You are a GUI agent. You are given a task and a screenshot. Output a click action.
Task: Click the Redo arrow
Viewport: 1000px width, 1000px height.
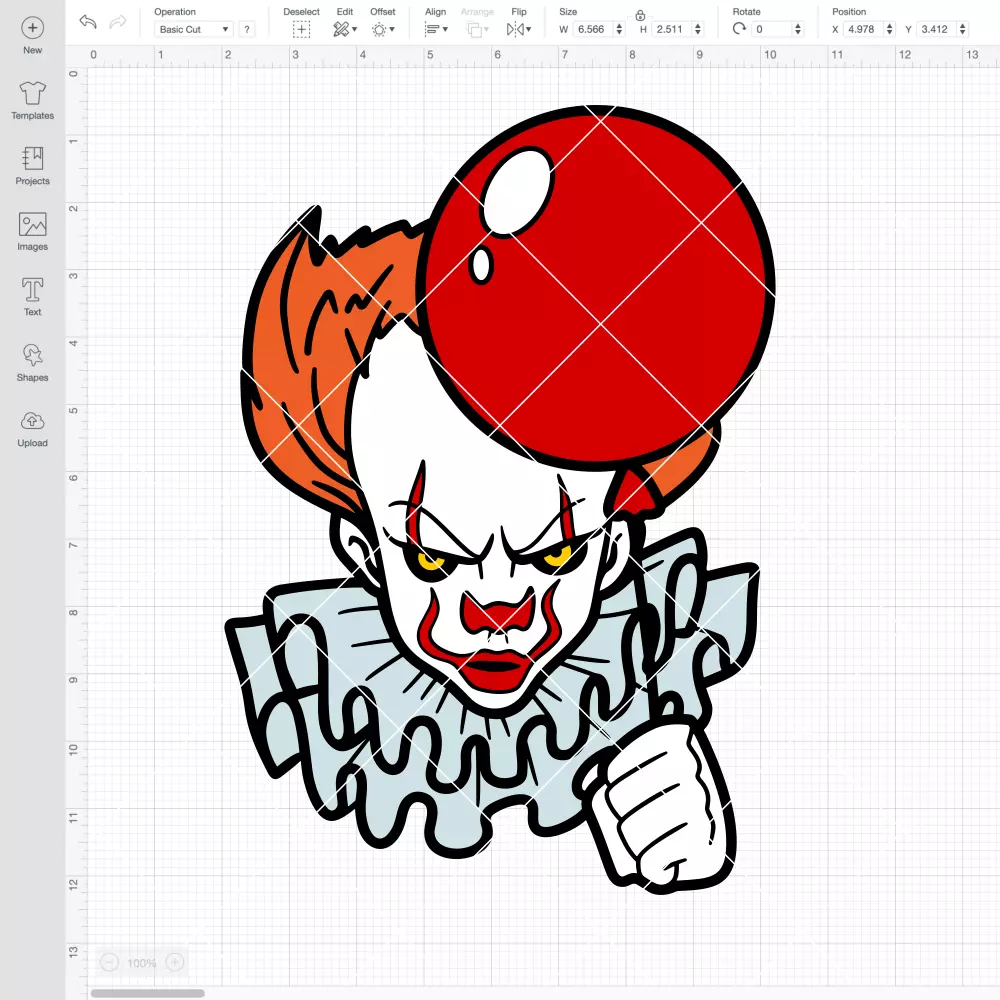point(118,22)
